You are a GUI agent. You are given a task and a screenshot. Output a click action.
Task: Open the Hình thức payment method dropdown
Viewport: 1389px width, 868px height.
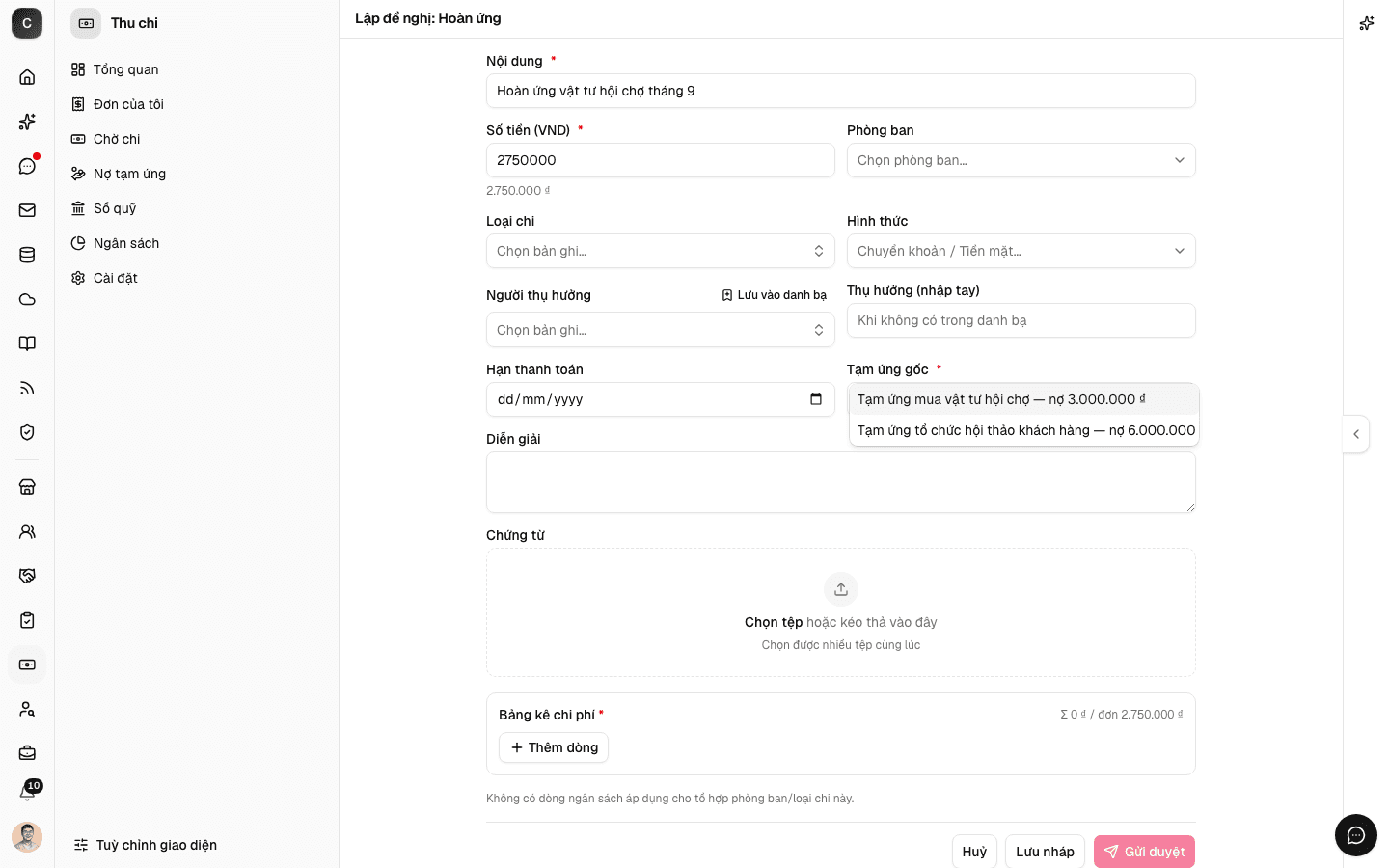(x=1021, y=251)
